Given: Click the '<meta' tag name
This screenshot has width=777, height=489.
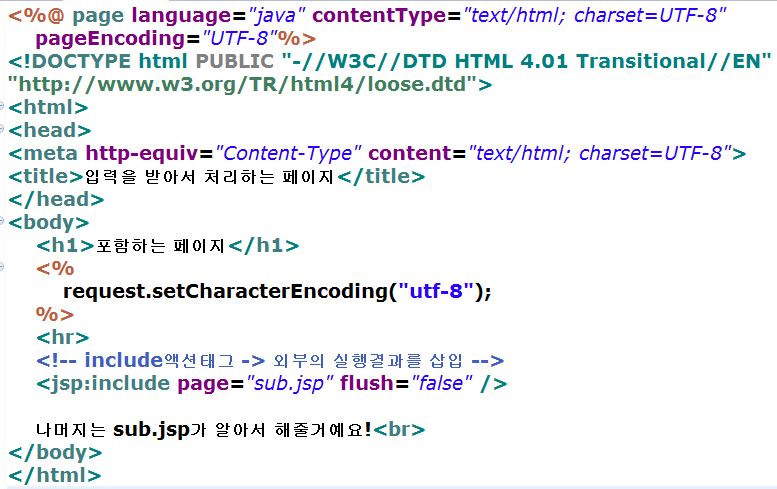Looking at the screenshot, I should 43,154.
